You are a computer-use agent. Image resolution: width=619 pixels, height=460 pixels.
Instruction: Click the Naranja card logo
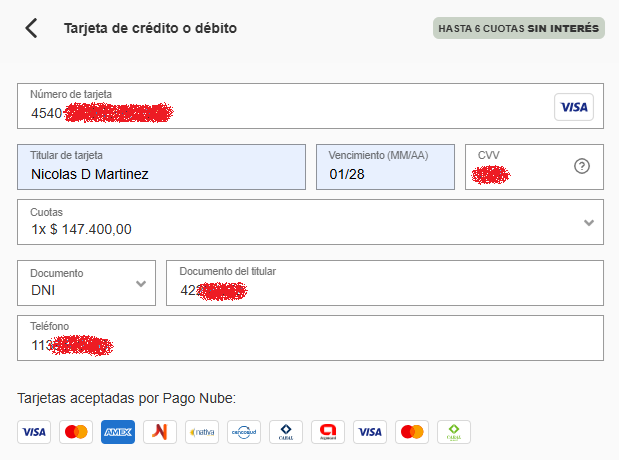tap(159, 432)
